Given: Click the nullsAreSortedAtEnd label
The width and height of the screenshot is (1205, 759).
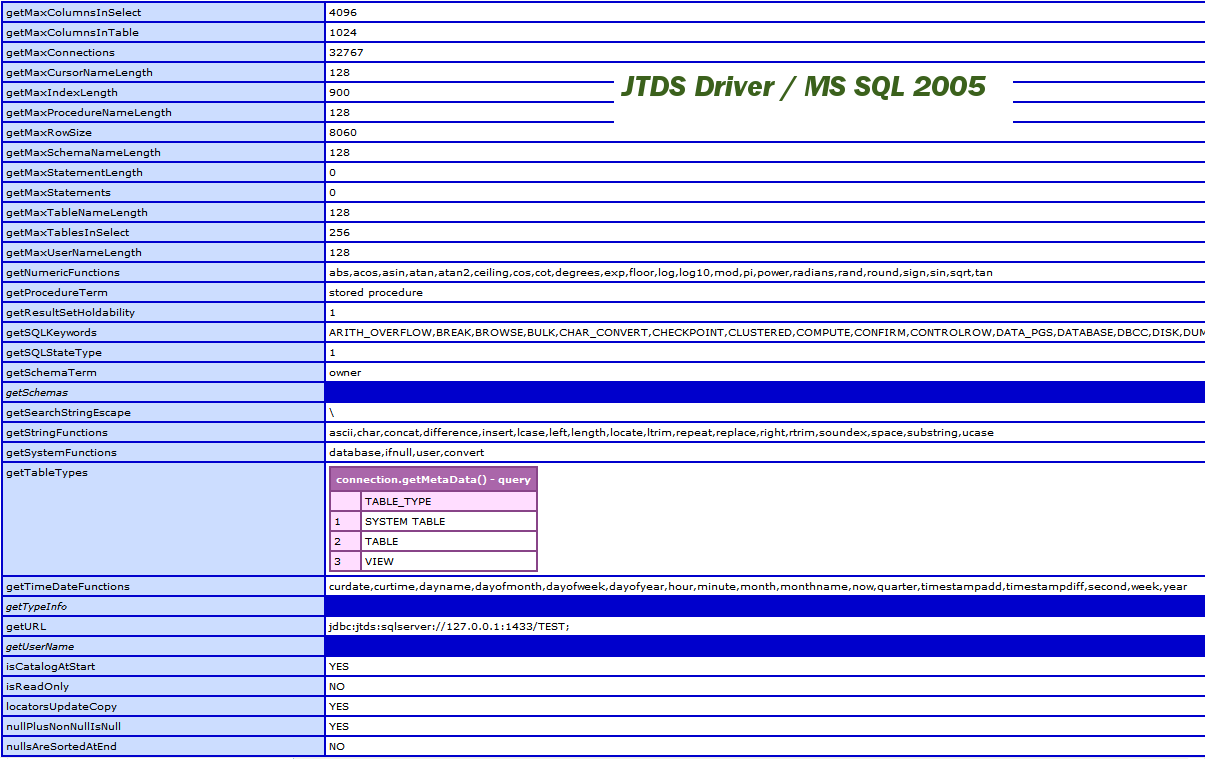Looking at the screenshot, I should point(62,747).
